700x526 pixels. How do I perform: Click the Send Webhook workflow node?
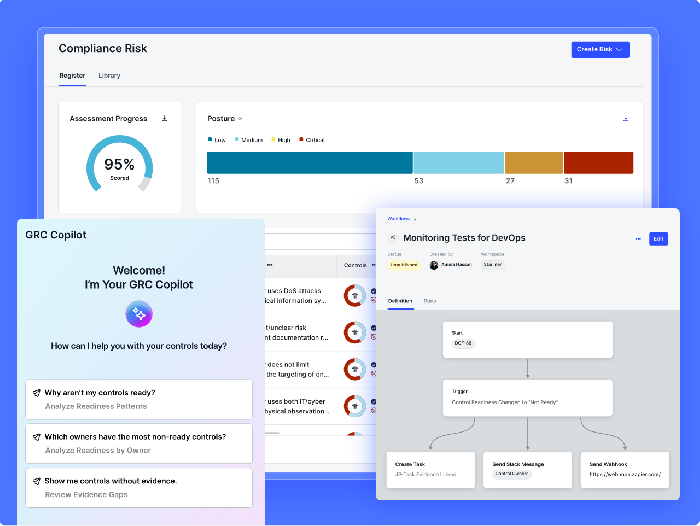point(625,470)
